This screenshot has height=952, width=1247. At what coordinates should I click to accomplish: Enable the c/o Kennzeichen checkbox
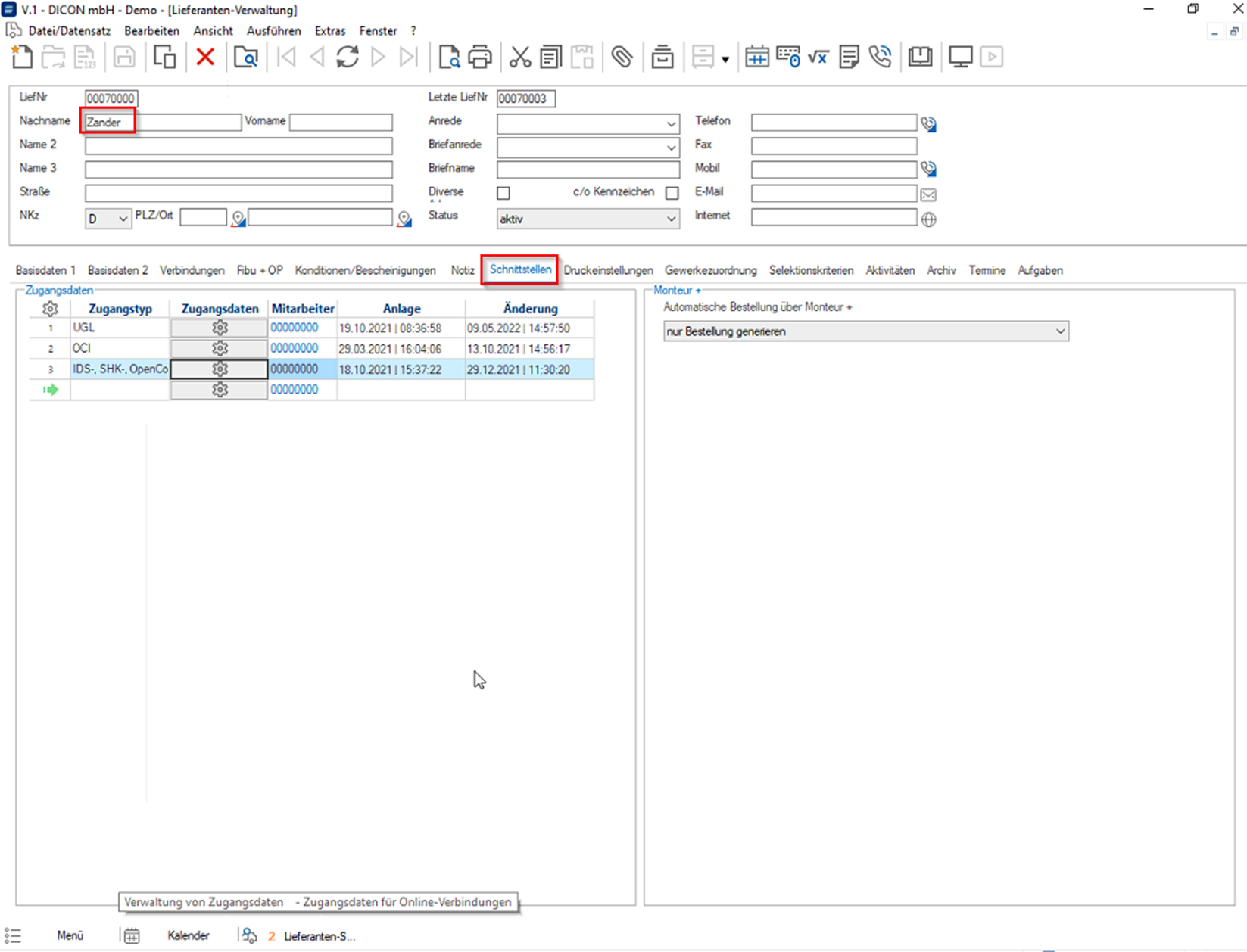click(672, 194)
